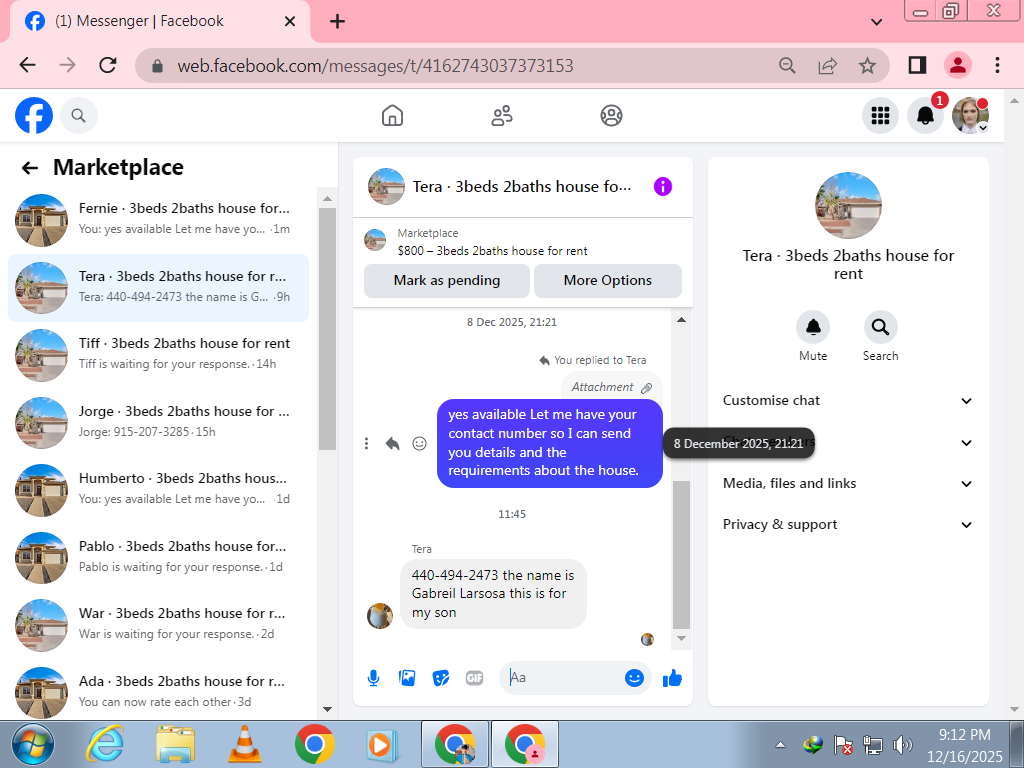Viewport: 1024px width, 768px height.
Task: Click chat thread scroll-up arrow
Action: click(x=681, y=320)
